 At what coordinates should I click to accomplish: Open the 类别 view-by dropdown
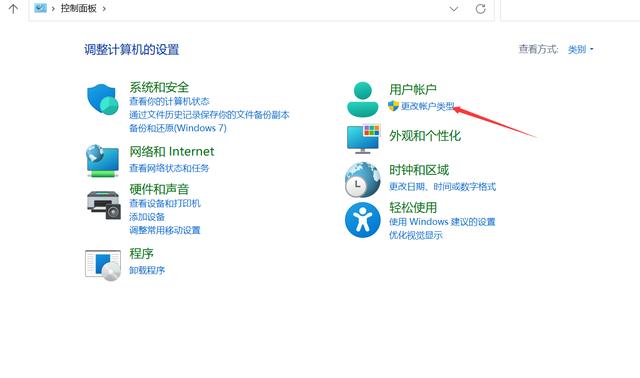(x=580, y=49)
